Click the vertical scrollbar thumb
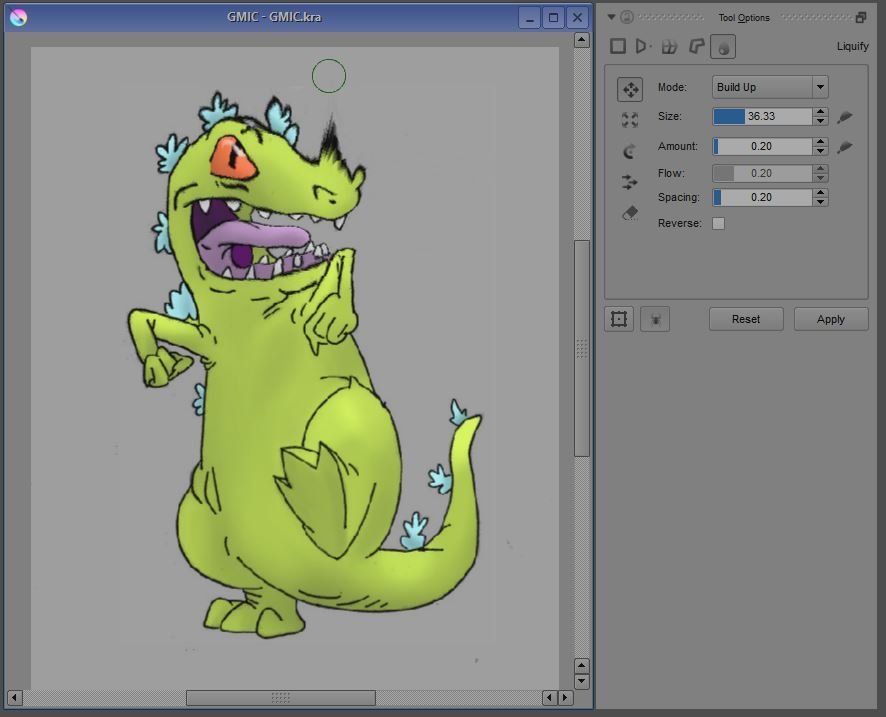The image size is (886, 717). [581, 348]
